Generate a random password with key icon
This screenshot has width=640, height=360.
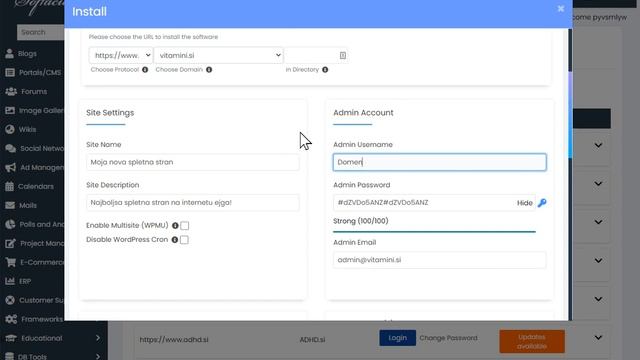click(542, 203)
